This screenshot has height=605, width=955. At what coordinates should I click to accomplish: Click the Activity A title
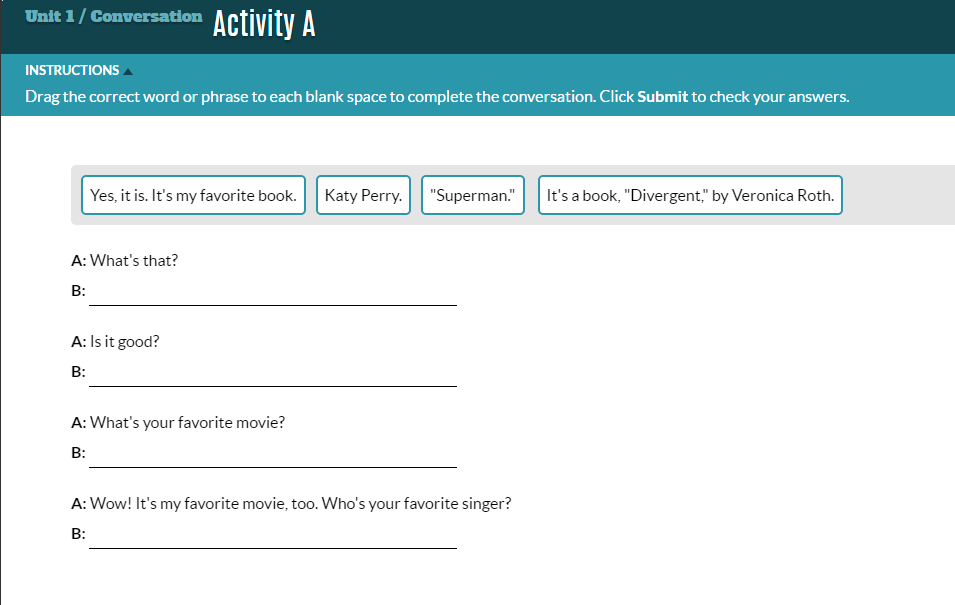click(x=264, y=24)
